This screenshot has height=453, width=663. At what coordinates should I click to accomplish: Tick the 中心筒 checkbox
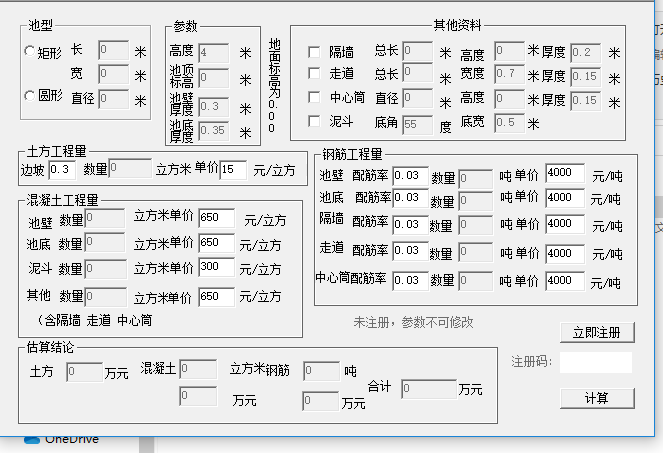pyautogui.click(x=314, y=97)
